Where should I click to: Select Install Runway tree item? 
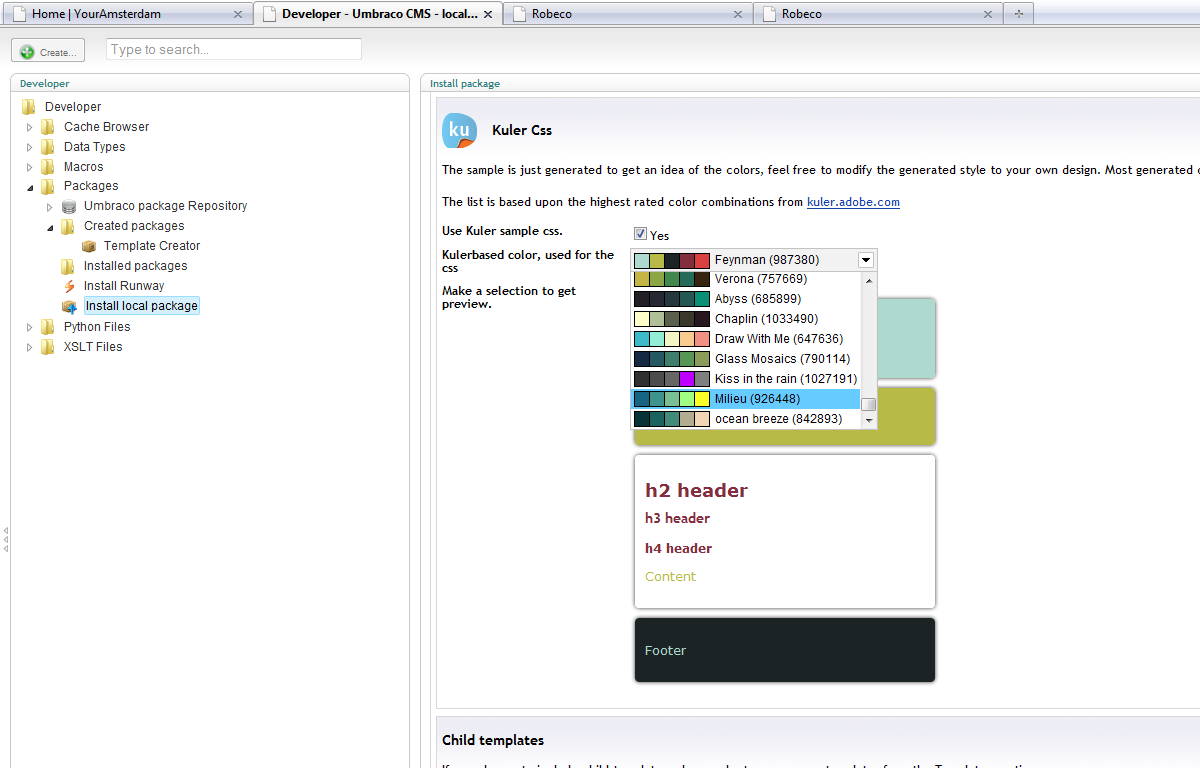click(124, 286)
